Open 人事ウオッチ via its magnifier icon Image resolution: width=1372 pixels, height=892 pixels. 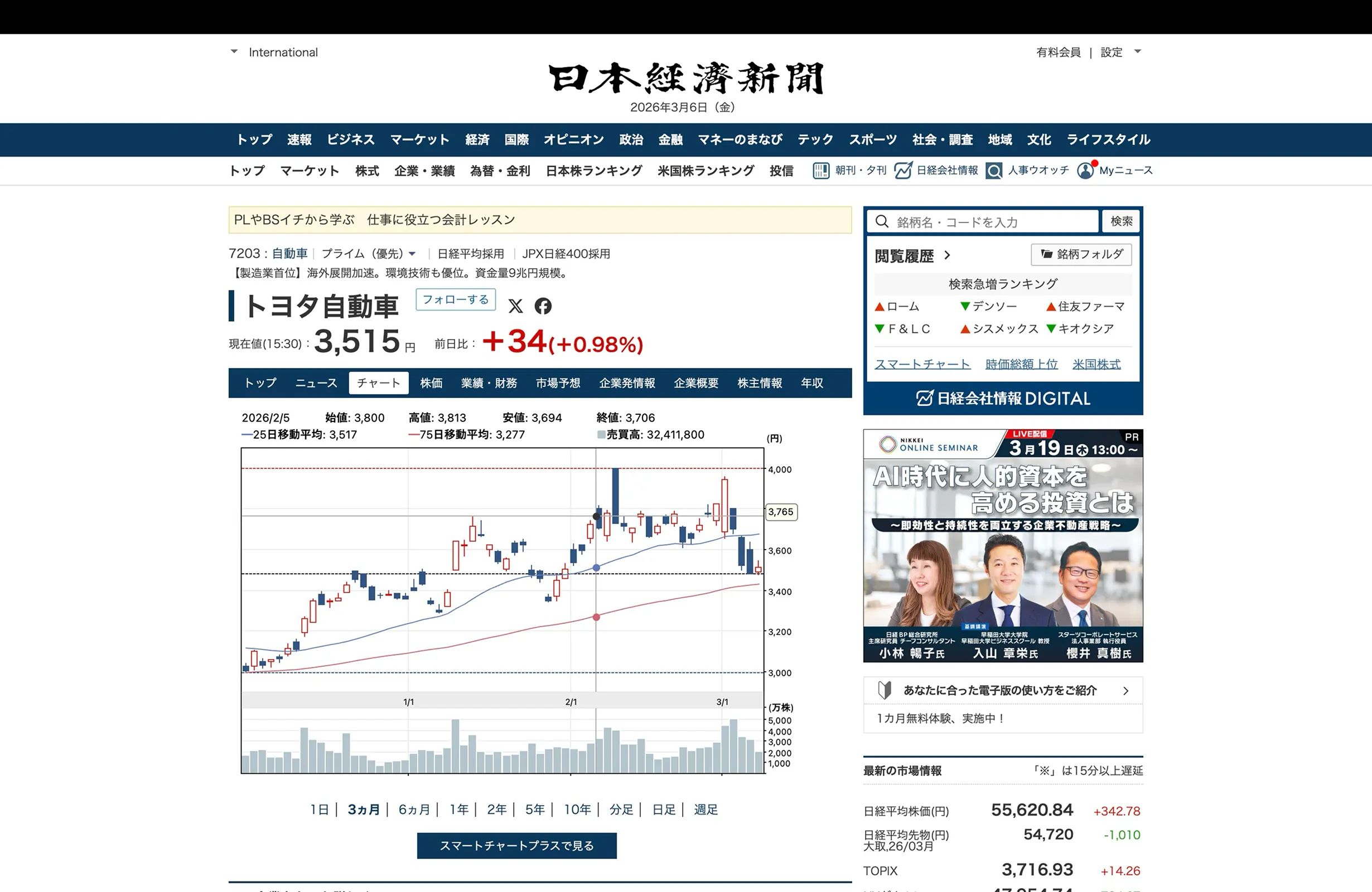click(993, 171)
